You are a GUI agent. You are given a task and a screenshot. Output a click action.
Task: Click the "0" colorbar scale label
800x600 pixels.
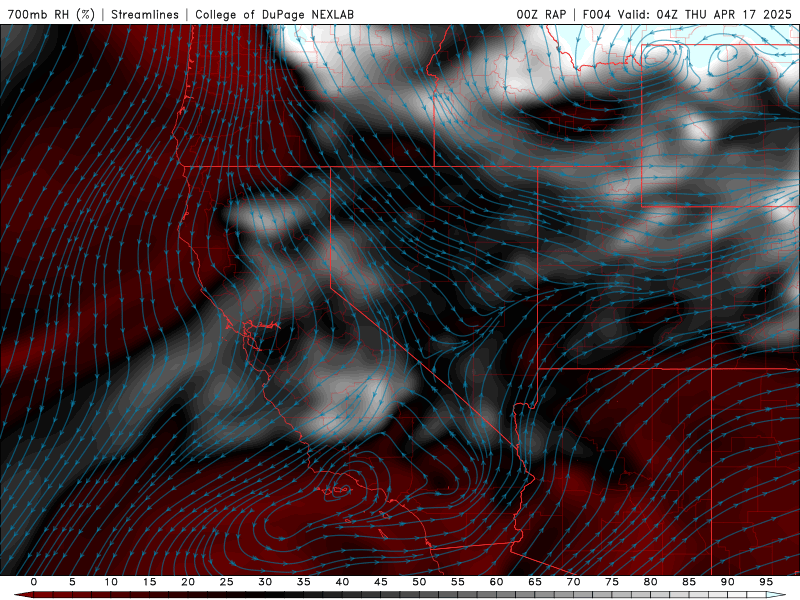tap(34, 582)
